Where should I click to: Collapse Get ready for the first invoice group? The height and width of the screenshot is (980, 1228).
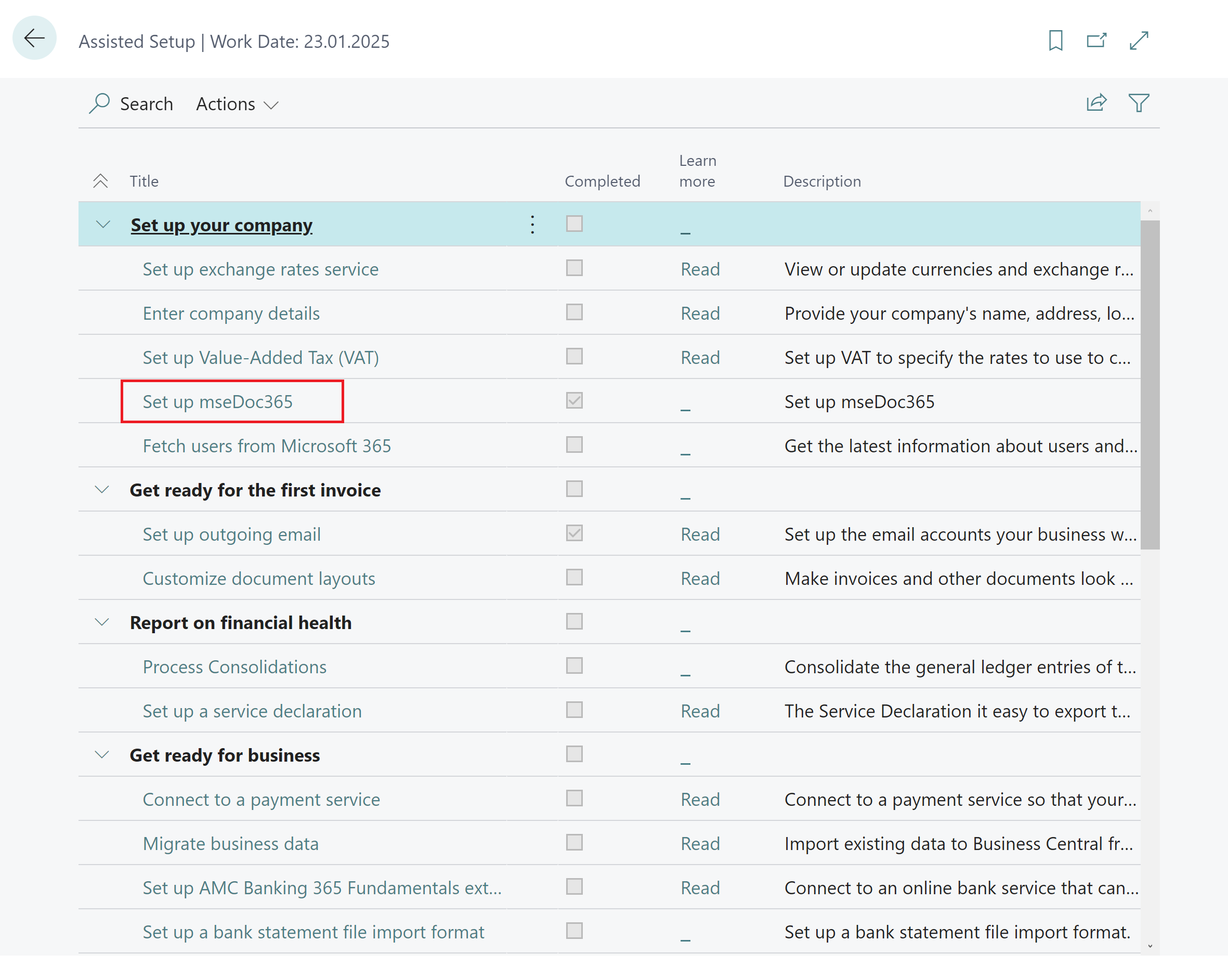[x=102, y=490]
